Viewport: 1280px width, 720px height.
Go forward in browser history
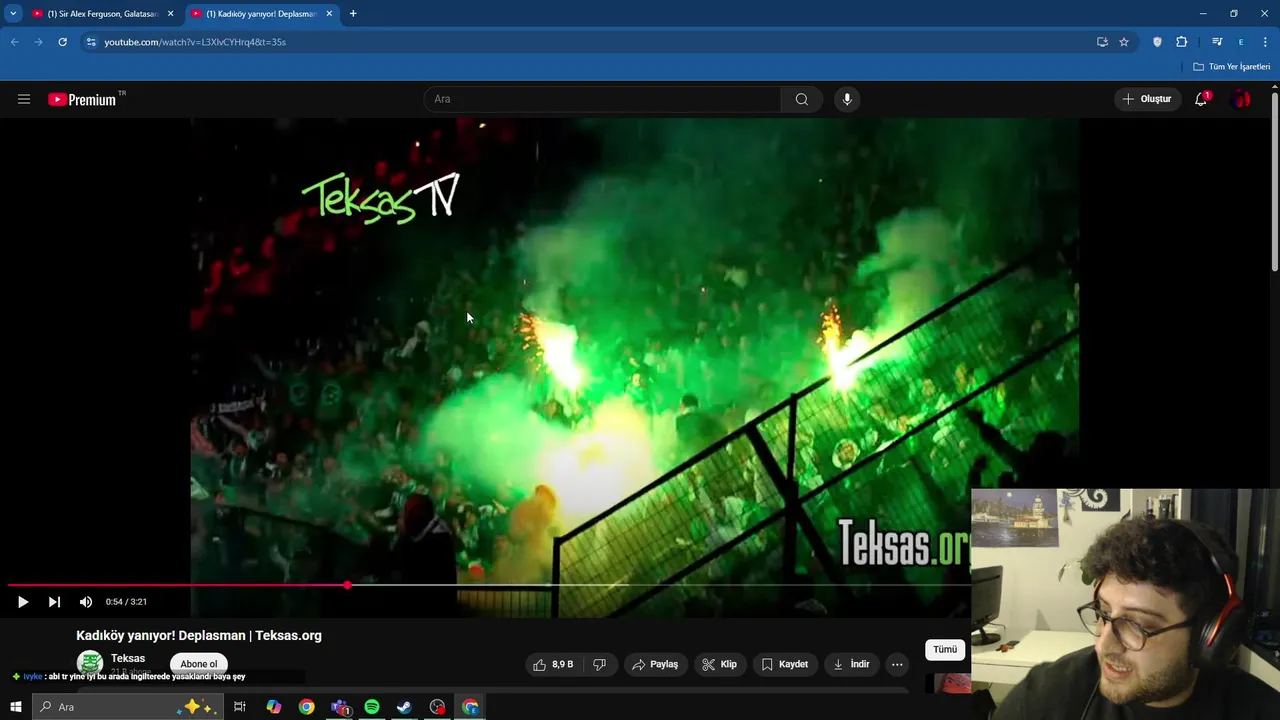38,42
